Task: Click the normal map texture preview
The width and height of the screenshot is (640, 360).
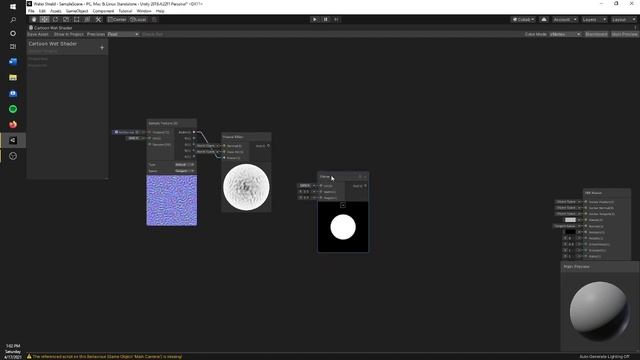Action: pos(171,200)
